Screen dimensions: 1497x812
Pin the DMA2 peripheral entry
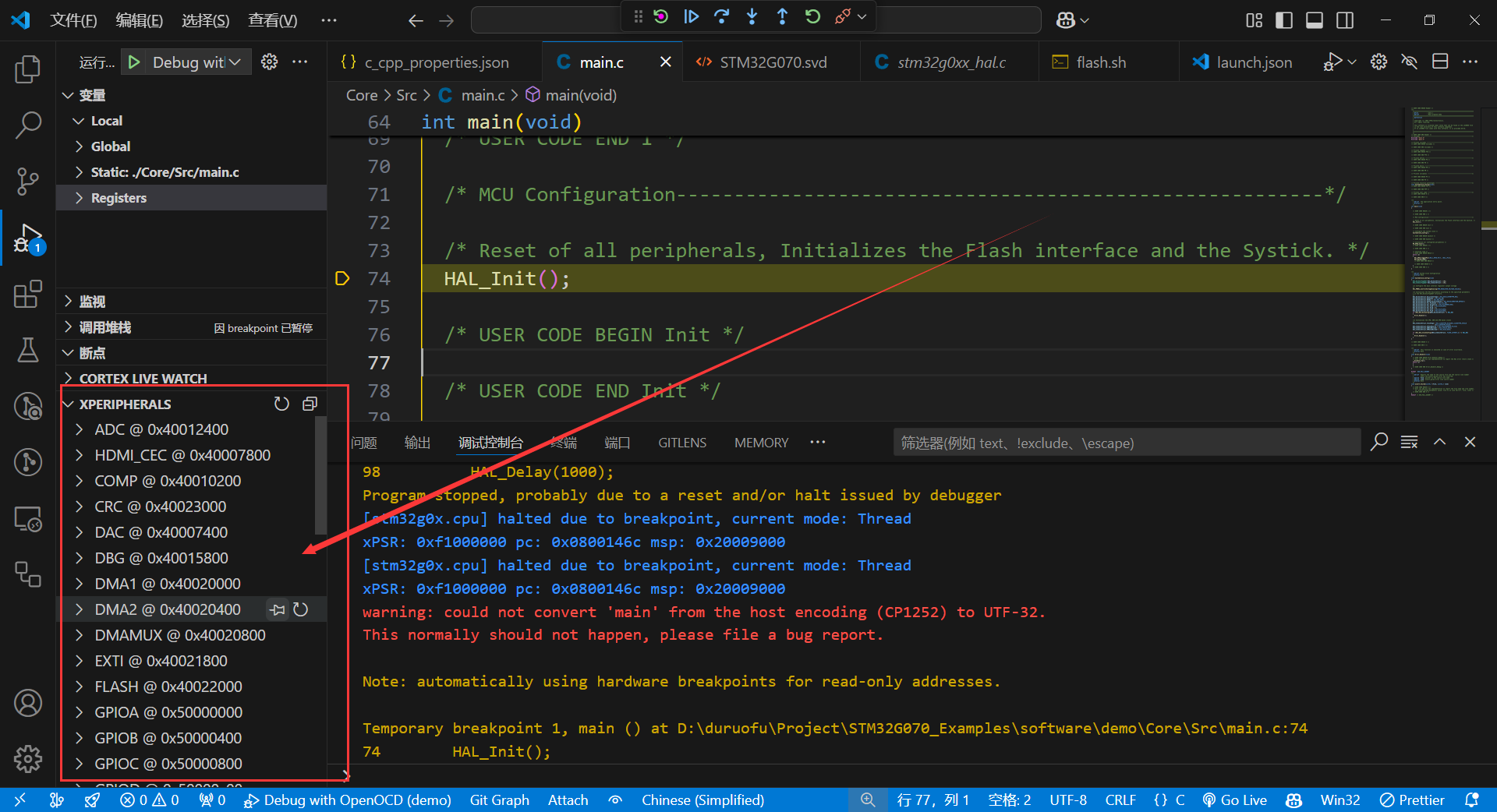click(278, 609)
